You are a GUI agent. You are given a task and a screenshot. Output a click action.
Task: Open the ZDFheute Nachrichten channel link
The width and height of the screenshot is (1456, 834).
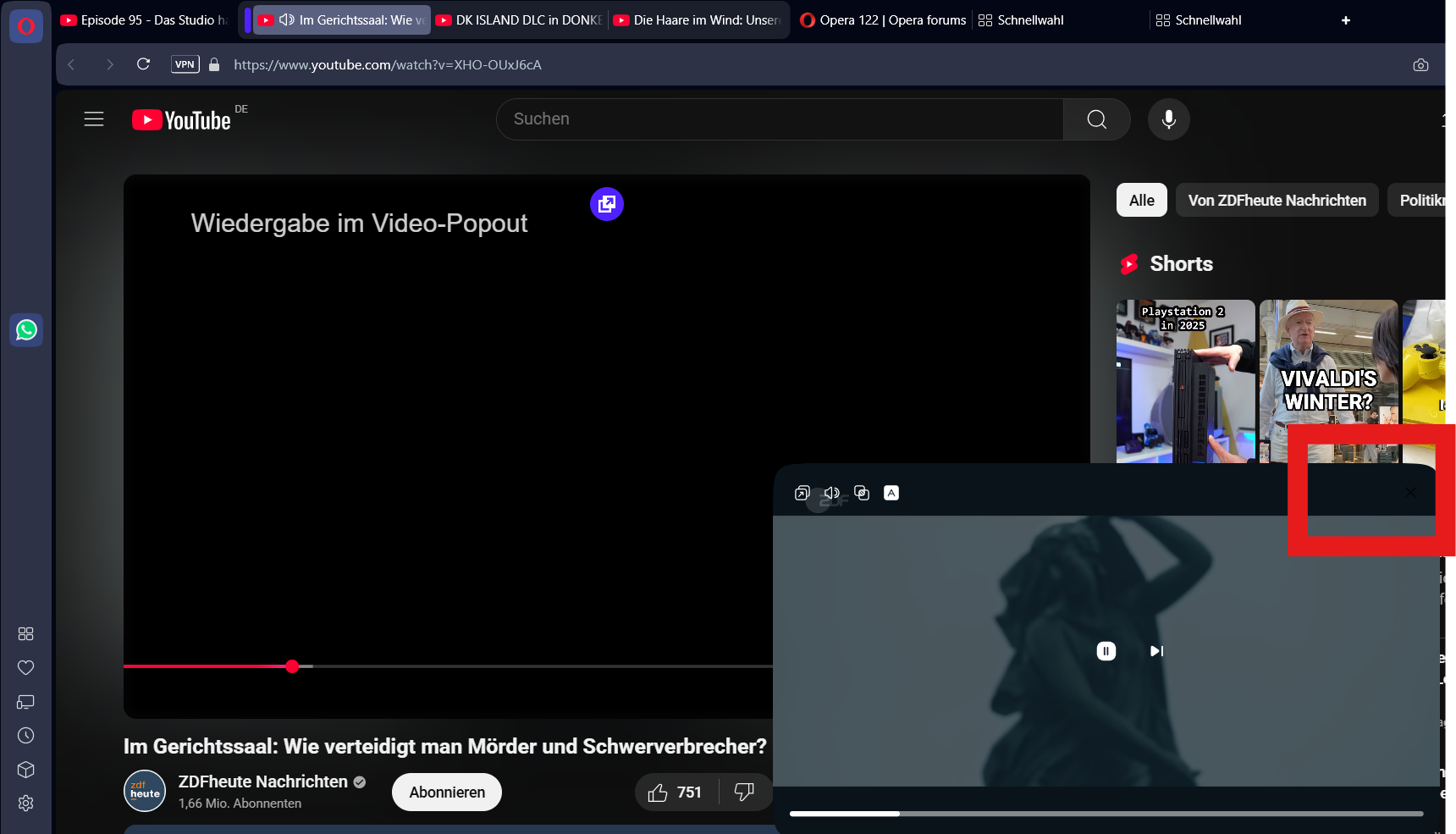[262, 782]
